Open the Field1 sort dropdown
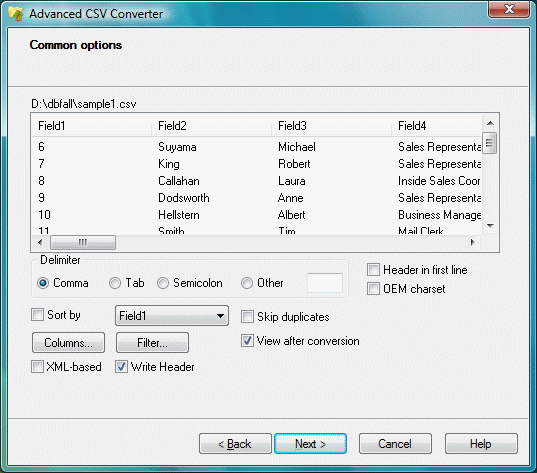Viewport: 537px width, 473px height. click(172, 315)
